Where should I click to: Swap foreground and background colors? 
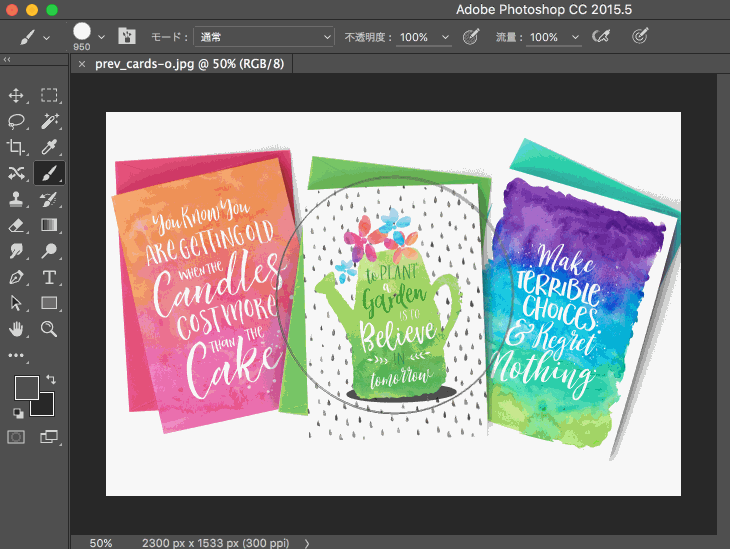[50, 380]
